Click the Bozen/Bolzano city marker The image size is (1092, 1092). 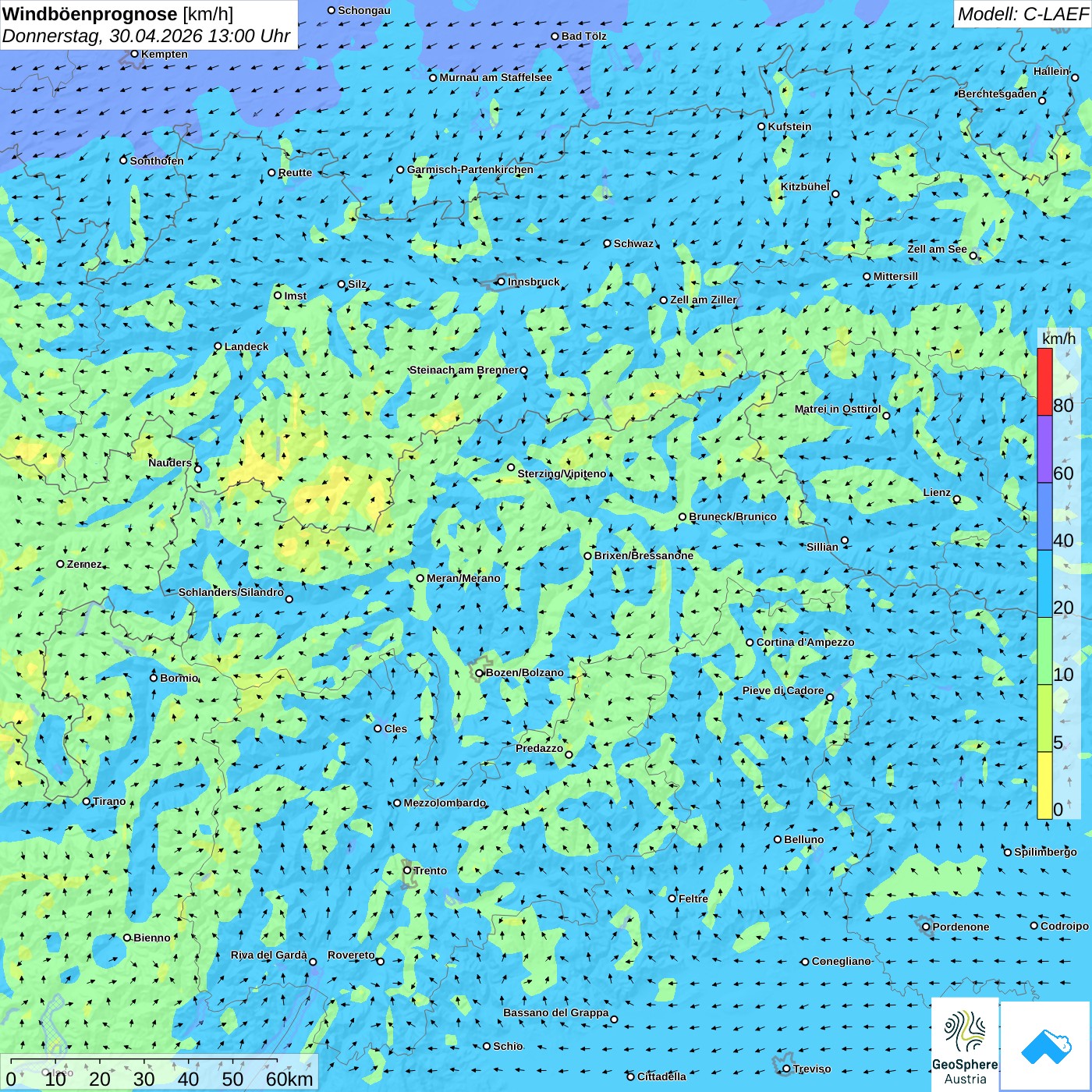pyautogui.click(x=480, y=672)
